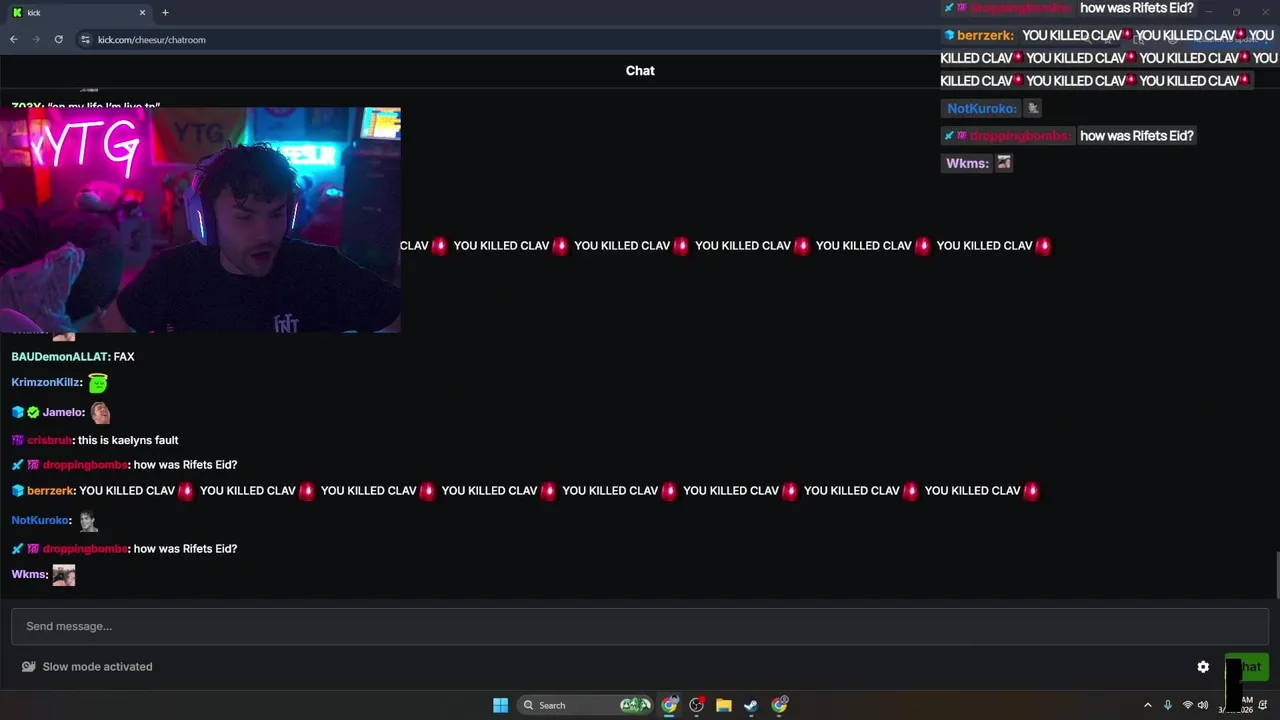Click Jamelo's laughing face emote
The height and width of the screenshot is (720, 1280).
pyautogui.click(x=100, y=412)
